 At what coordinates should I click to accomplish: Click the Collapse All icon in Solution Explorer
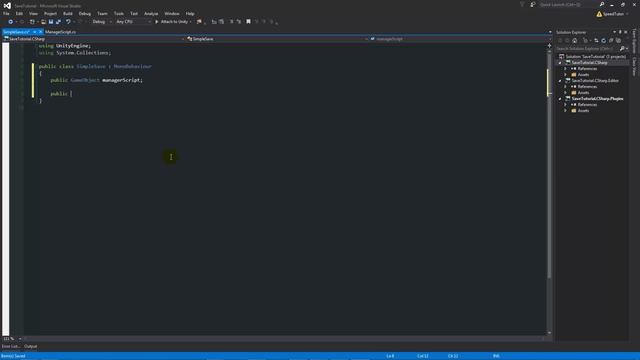tap(611, 40)
